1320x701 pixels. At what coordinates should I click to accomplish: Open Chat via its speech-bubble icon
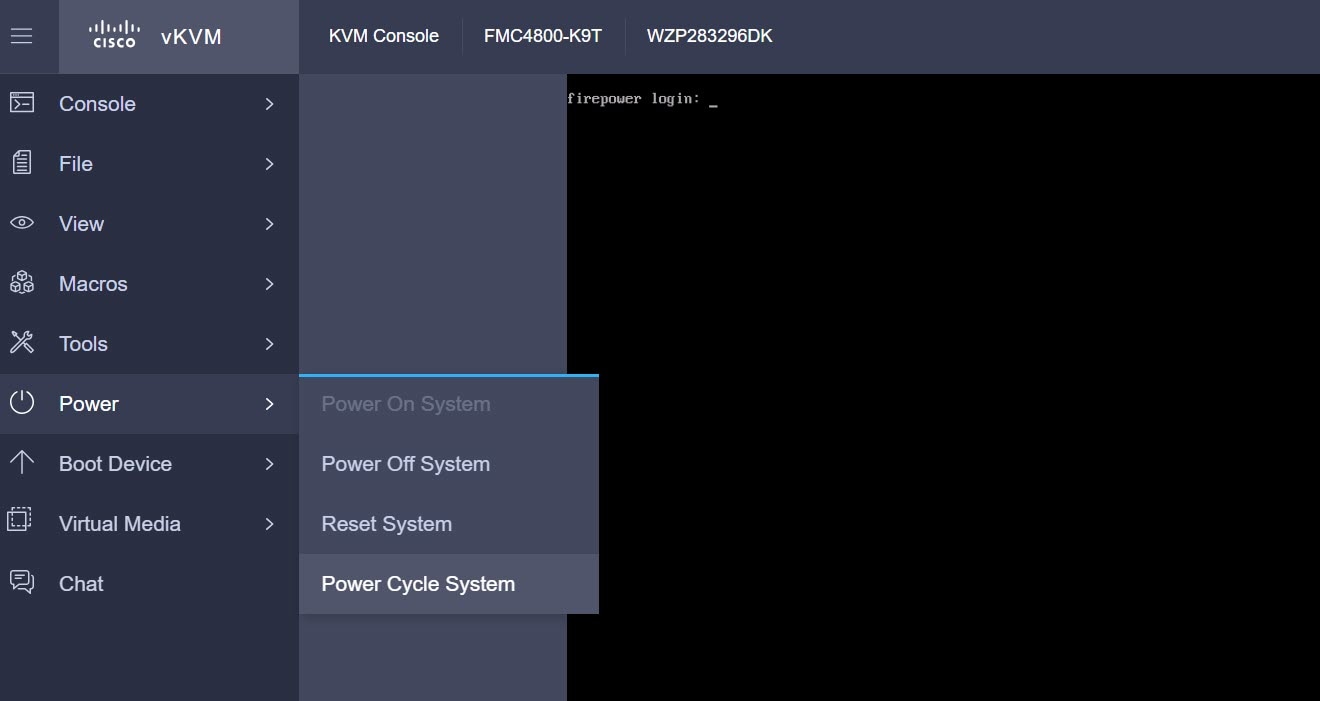tap(22, 583)
